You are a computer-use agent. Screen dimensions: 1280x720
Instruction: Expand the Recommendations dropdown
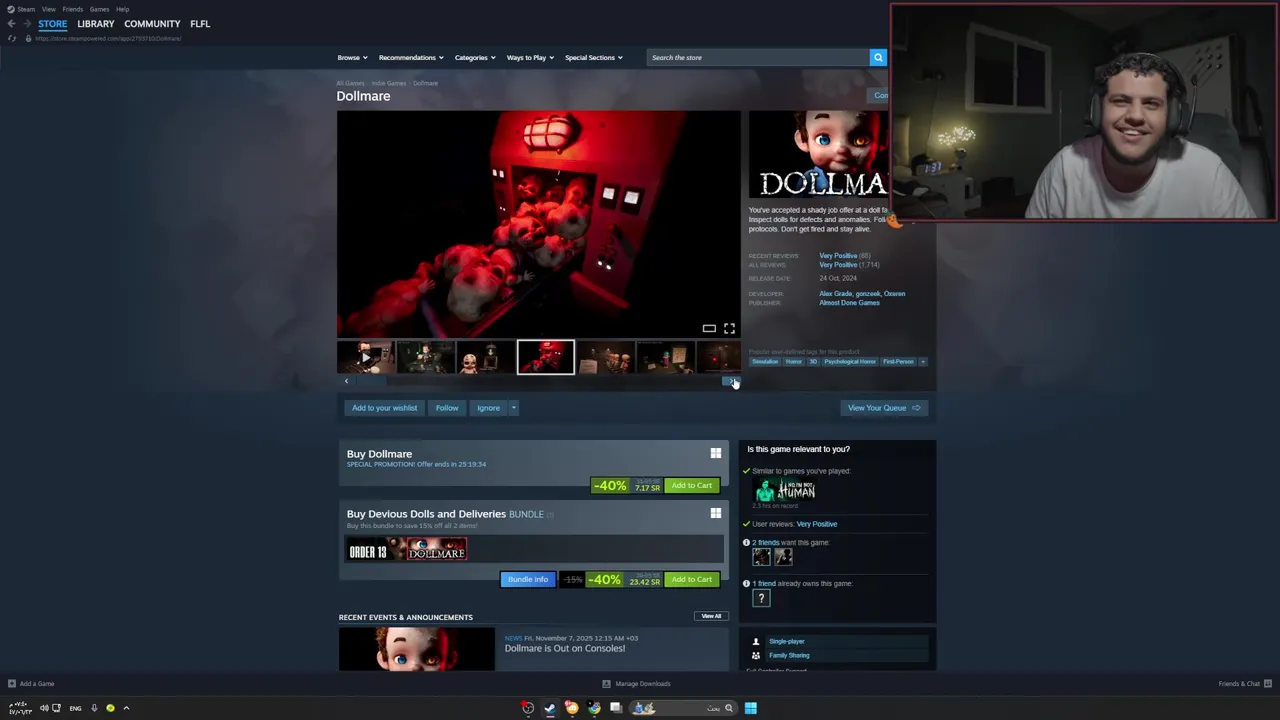[411, 57]
